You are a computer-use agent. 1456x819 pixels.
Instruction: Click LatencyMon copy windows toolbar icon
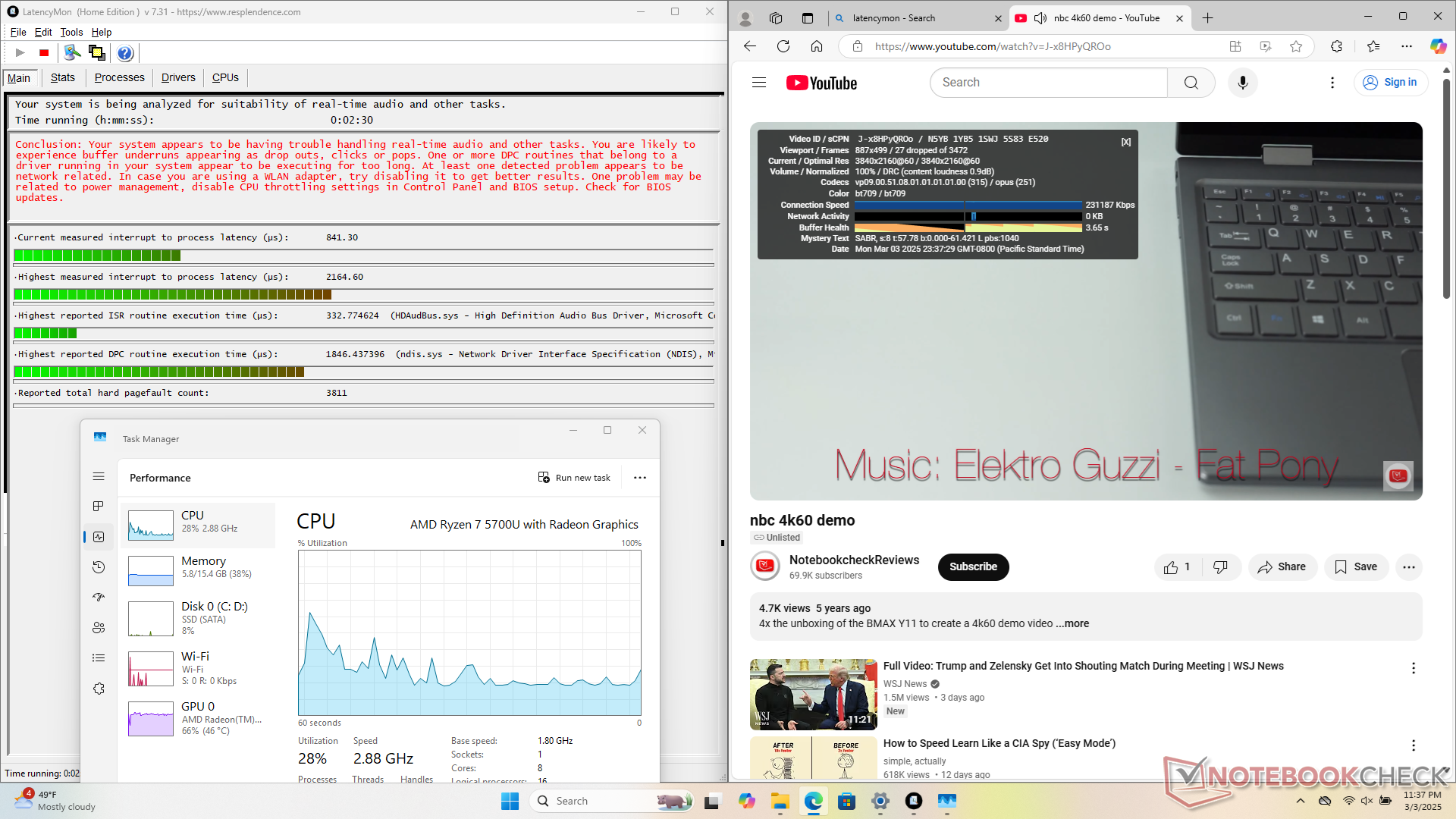[x=96, y=52]
